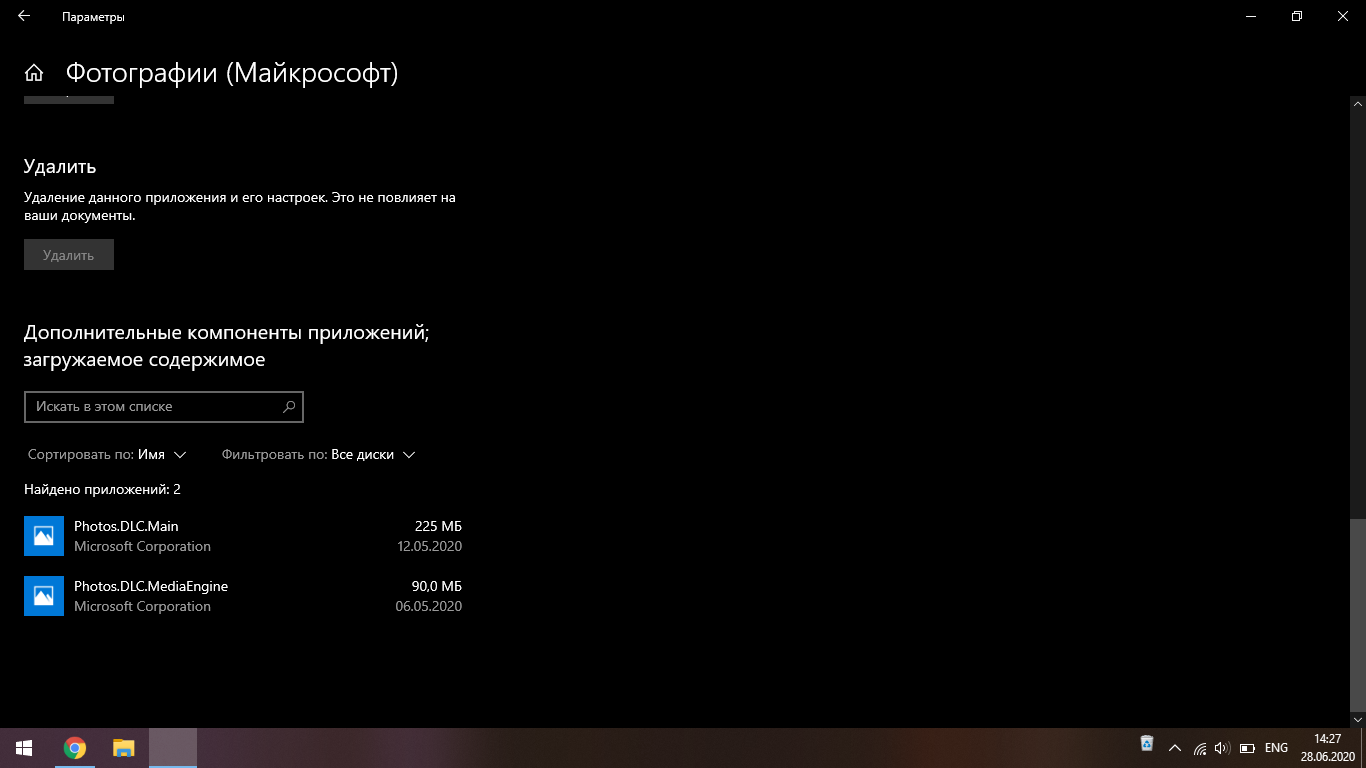Screen dimensions: 1366x768
Task: Open the Windows Start menu
Action: click(x=24, y=748)
